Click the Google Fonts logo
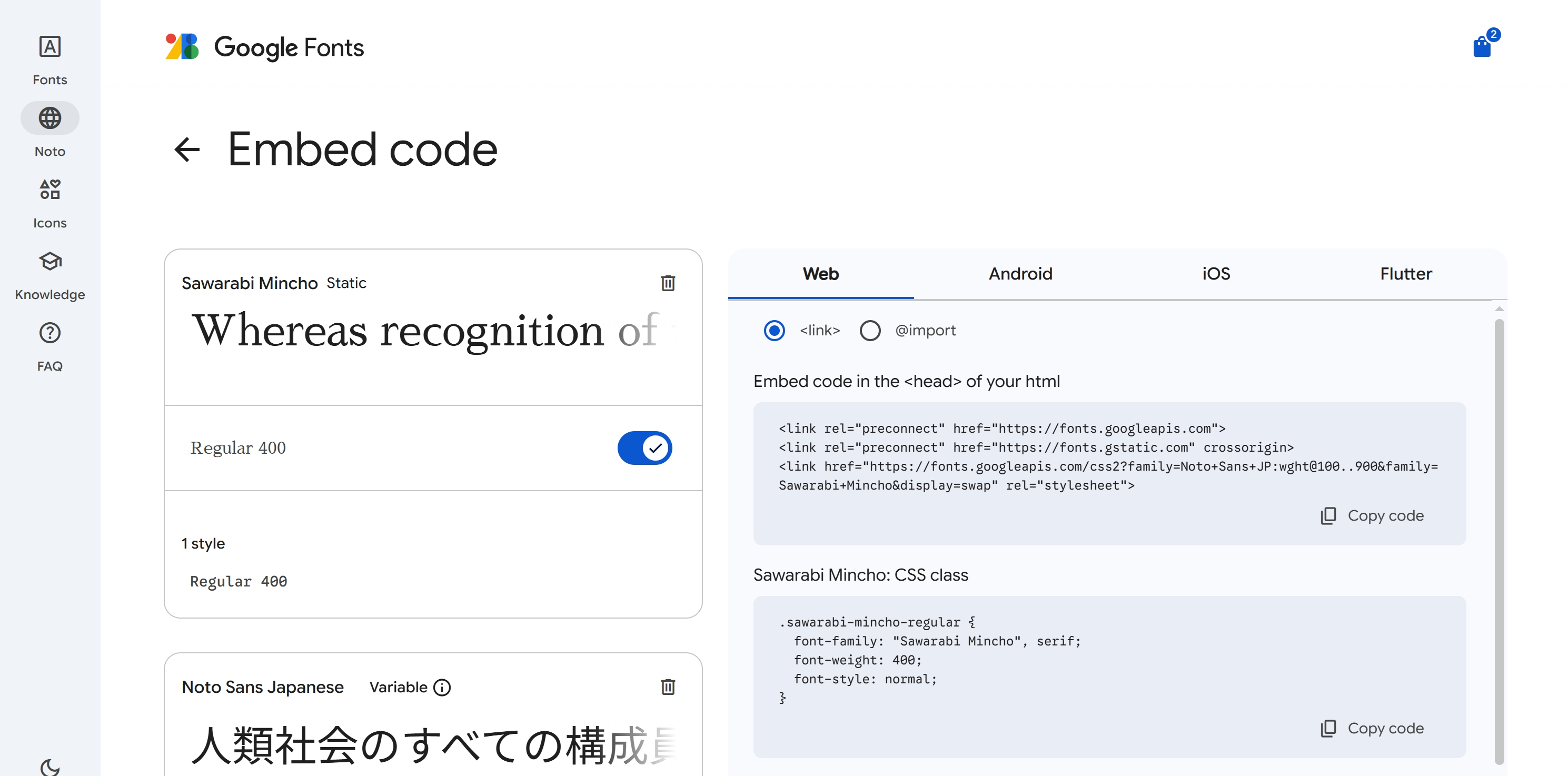This screenshot has height=776, width=1568. point(264,47)
